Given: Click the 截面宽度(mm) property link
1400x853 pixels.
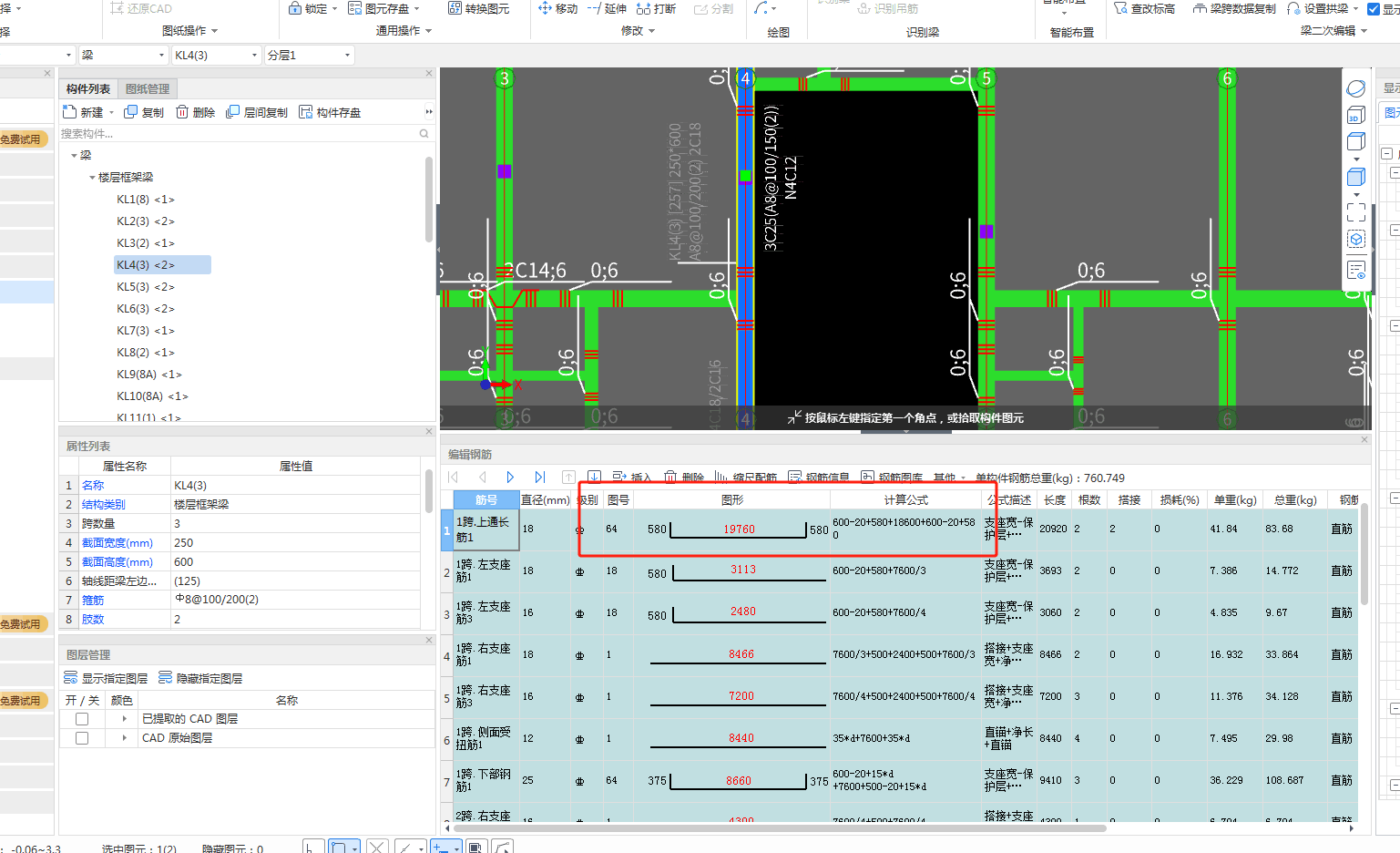Looking at the screenshot, I should click(118, 543).
